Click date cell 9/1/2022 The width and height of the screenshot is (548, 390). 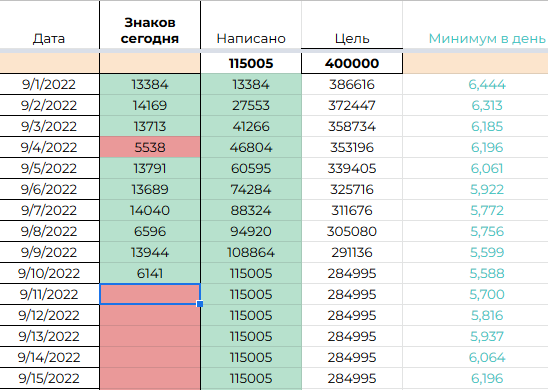[x=49, y=84]
